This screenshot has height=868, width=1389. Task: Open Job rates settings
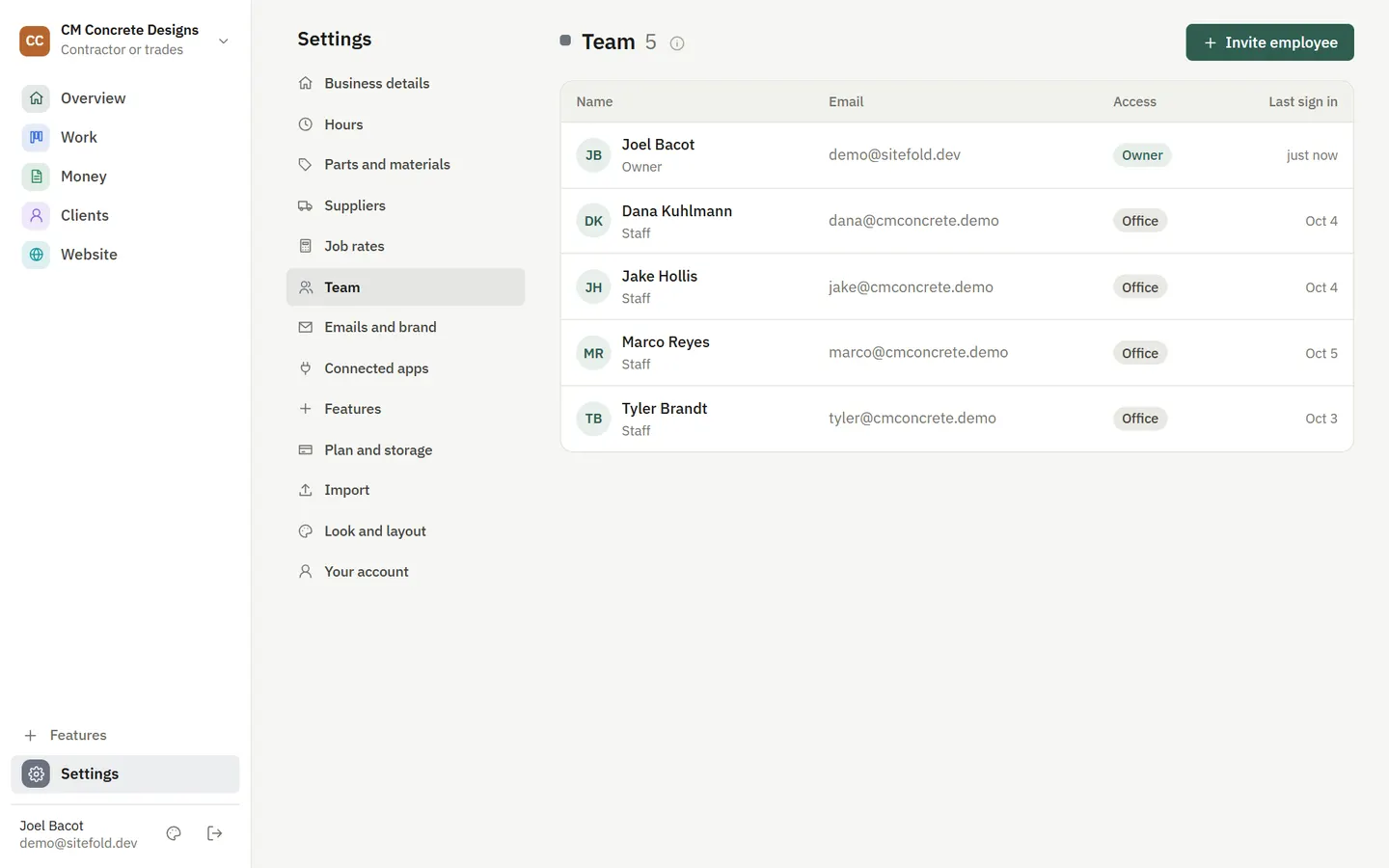click(x=405, y=246)
